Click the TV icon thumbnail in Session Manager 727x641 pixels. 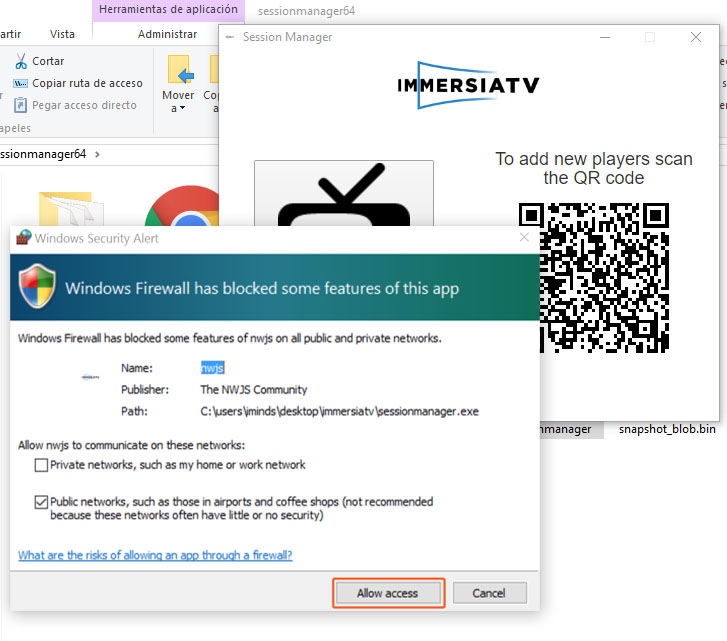pyautogui.click(x=344, y=194)
